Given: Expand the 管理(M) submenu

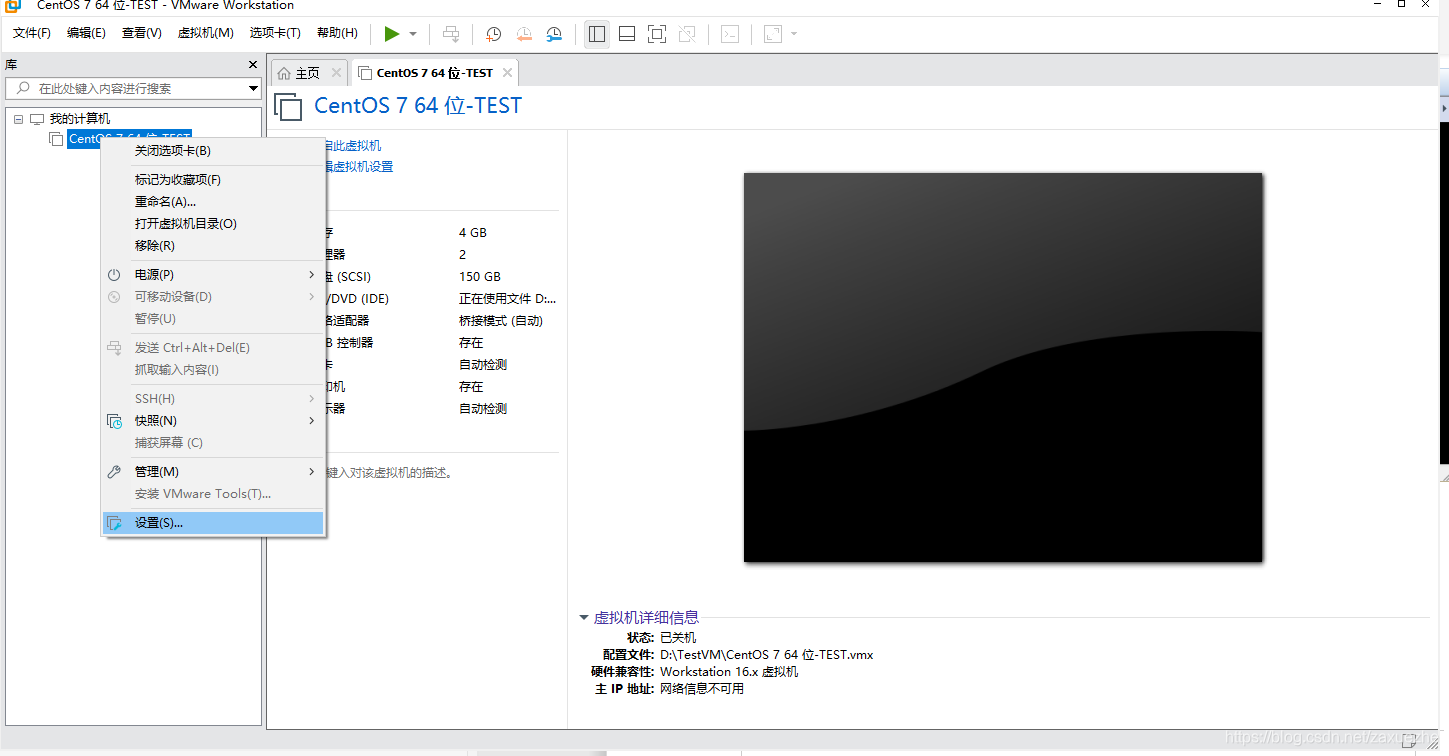Looking at the screenshot, I should click(x=213, y=472).
